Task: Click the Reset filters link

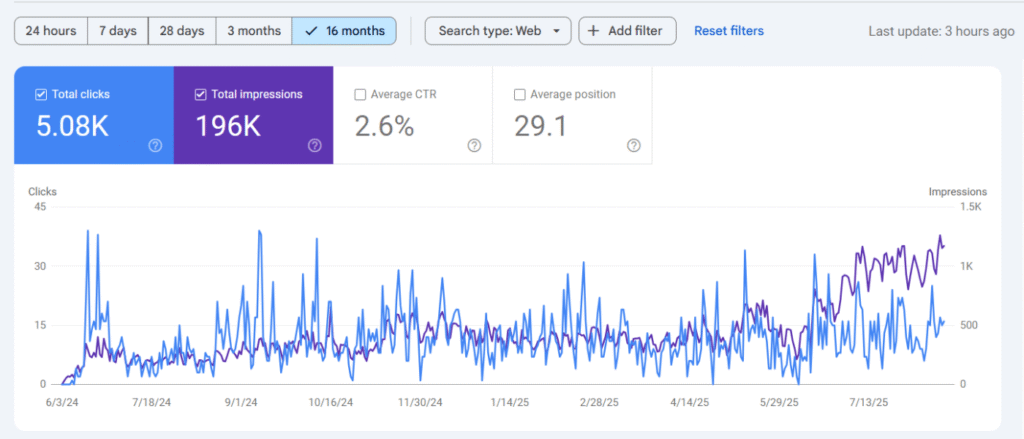Action: (729, 31)
